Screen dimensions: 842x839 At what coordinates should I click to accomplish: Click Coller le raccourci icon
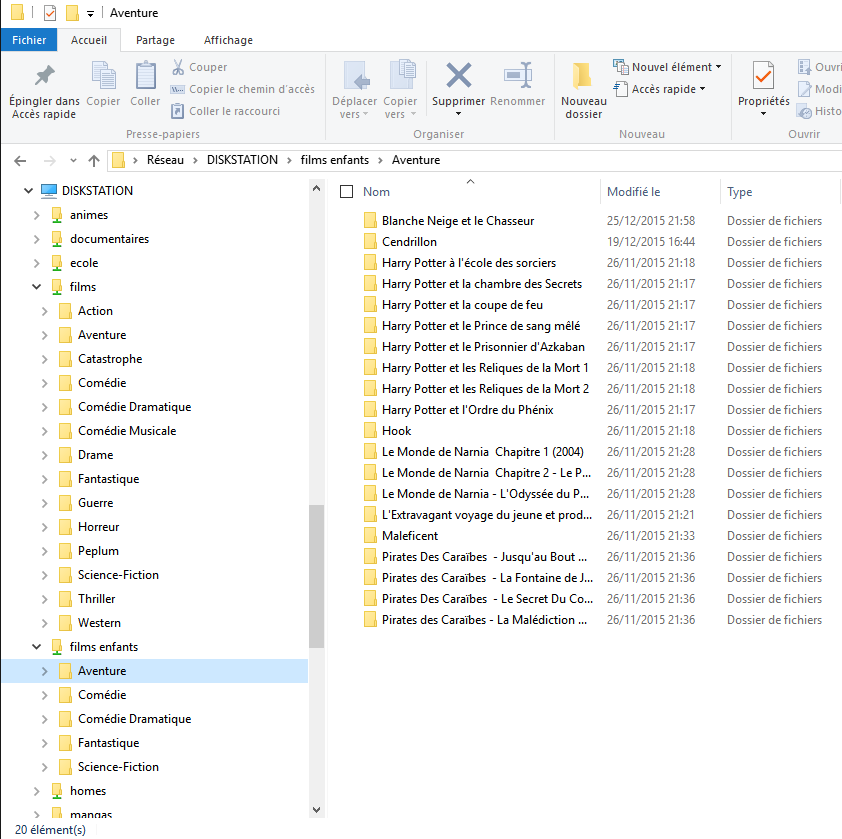point(178,111)
